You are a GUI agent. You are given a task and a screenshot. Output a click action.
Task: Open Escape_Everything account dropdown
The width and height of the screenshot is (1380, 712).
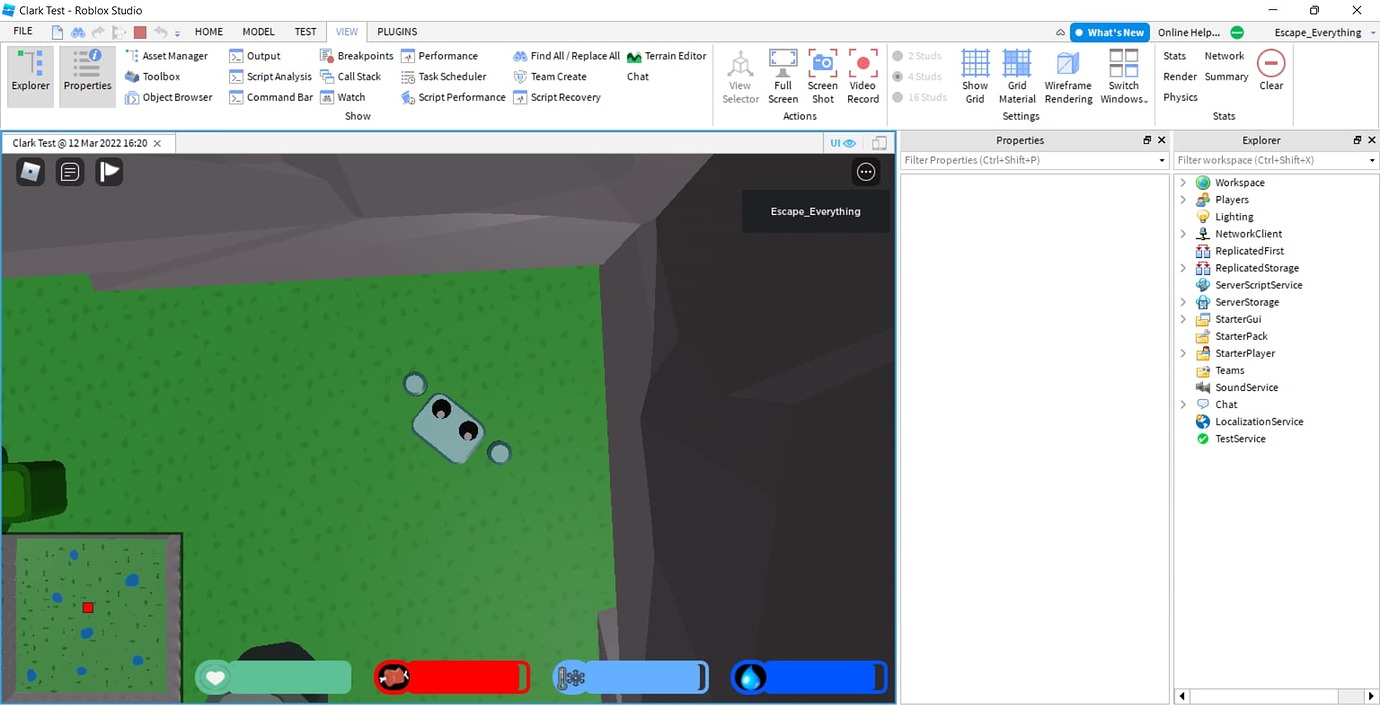[x=1324, y=32]
